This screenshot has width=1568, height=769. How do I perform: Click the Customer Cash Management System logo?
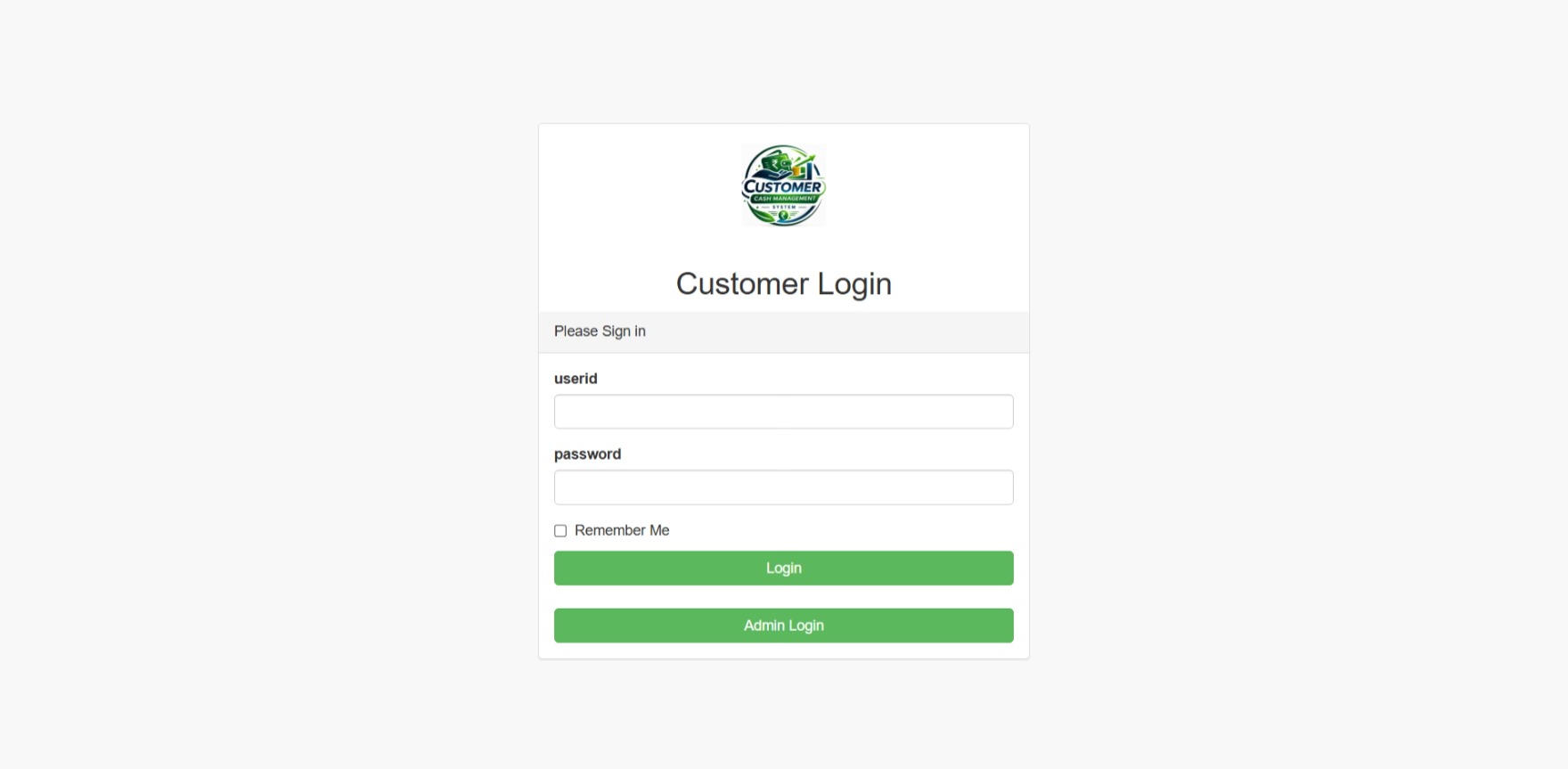(784, 185)
